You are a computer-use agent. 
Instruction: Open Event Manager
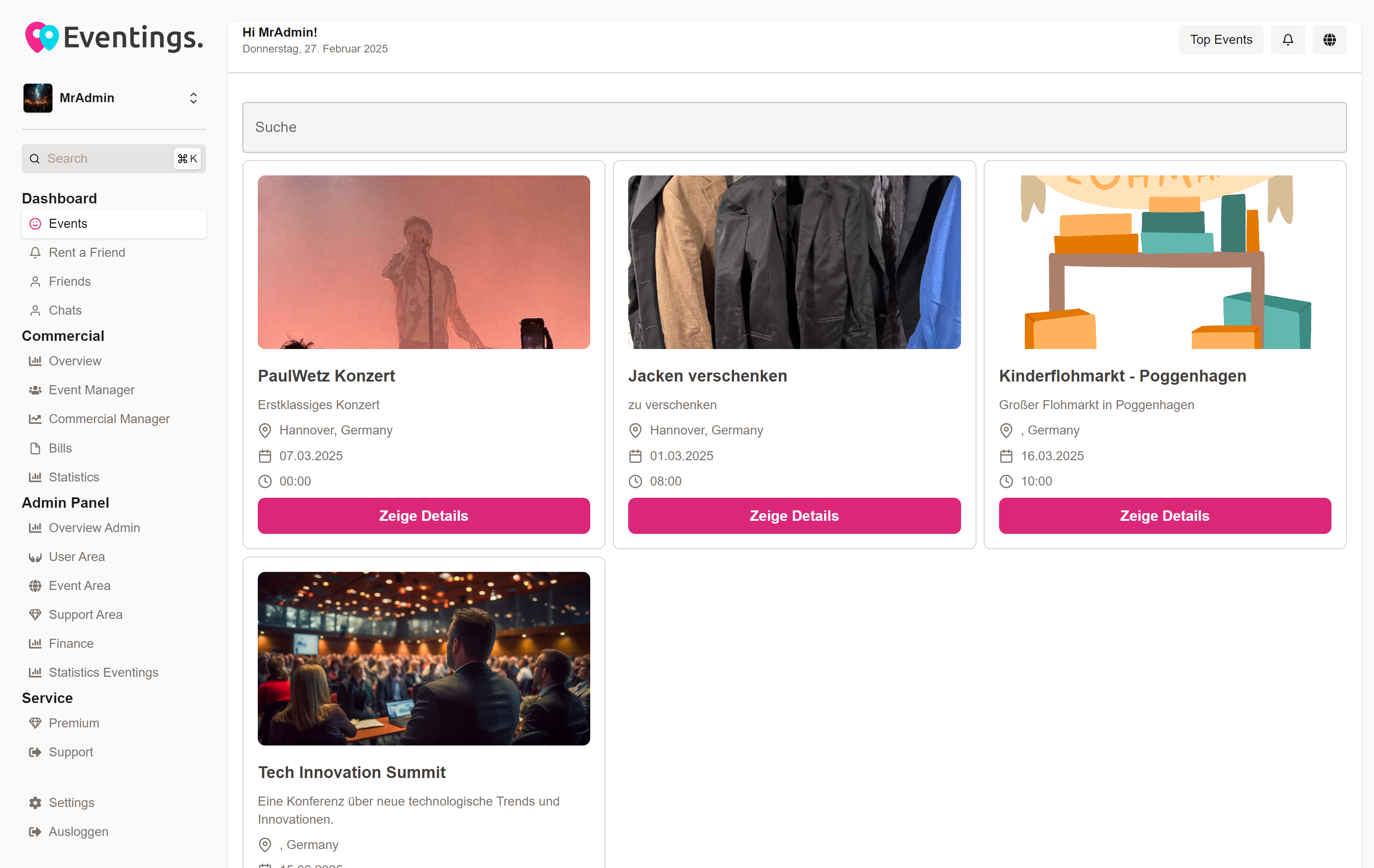pos(114,390)
